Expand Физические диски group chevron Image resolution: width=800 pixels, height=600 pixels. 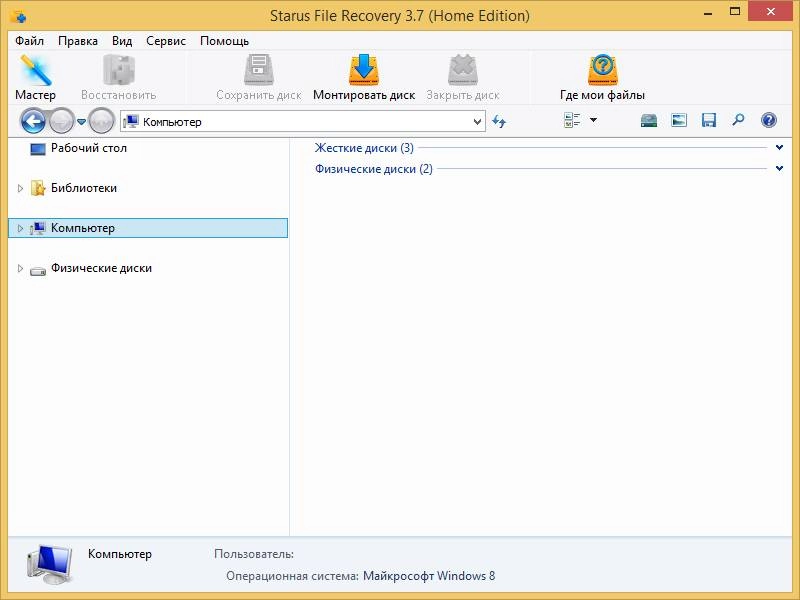coord(779,168)
